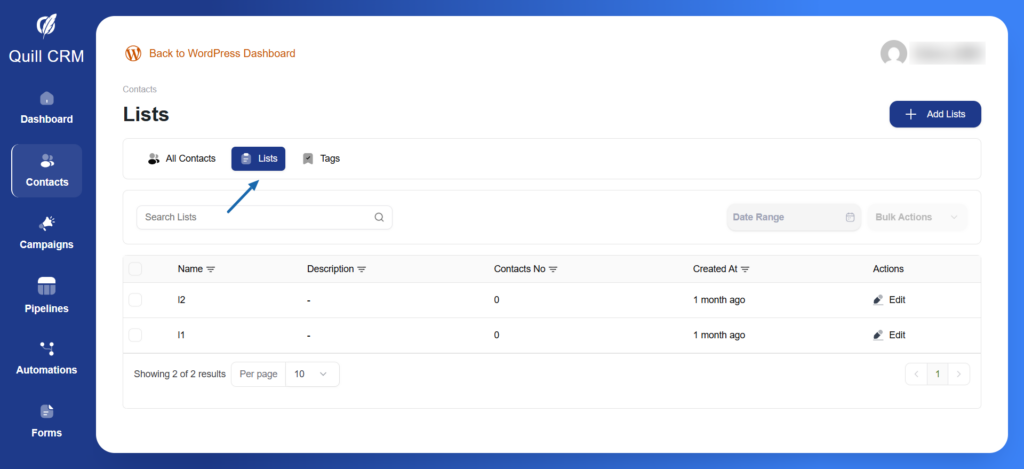Check the box for list l2
Screen dimensions: 1024x469
click(x=135, y=300)
